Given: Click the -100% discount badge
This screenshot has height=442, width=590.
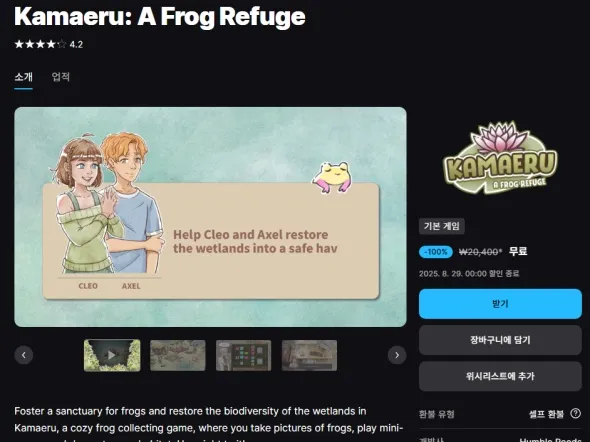Looking at the screenshot, I should click(436, 252).
